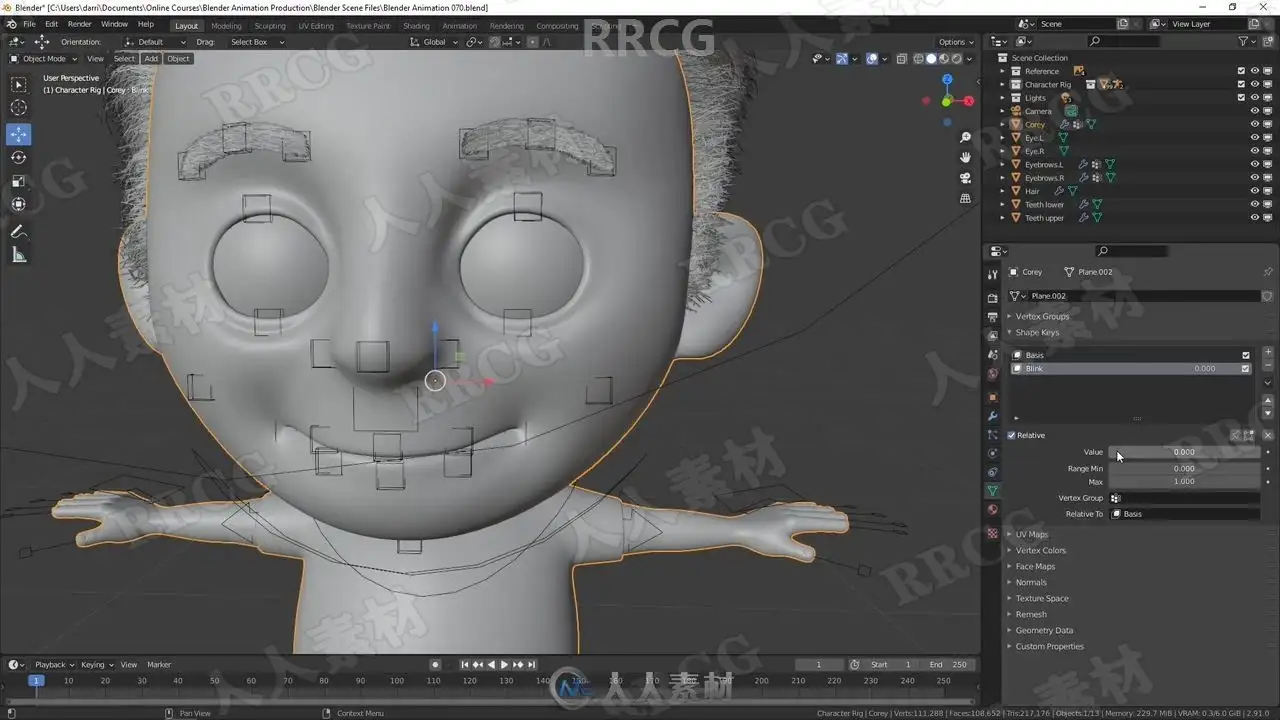Uncheck the Relative shape keys checkbox

[x=1012, y=436]
